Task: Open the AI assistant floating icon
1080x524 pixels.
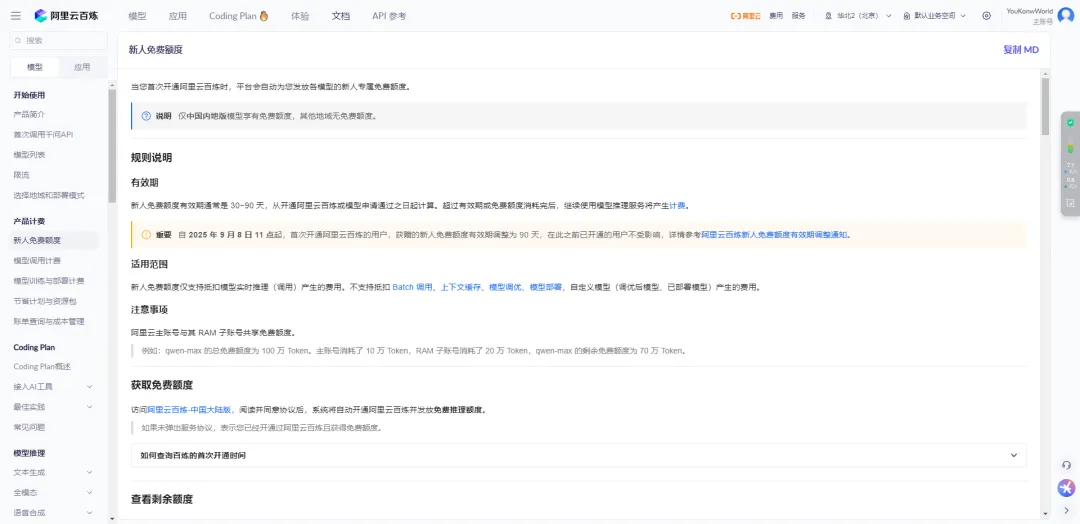Action: coord(1066,488)
